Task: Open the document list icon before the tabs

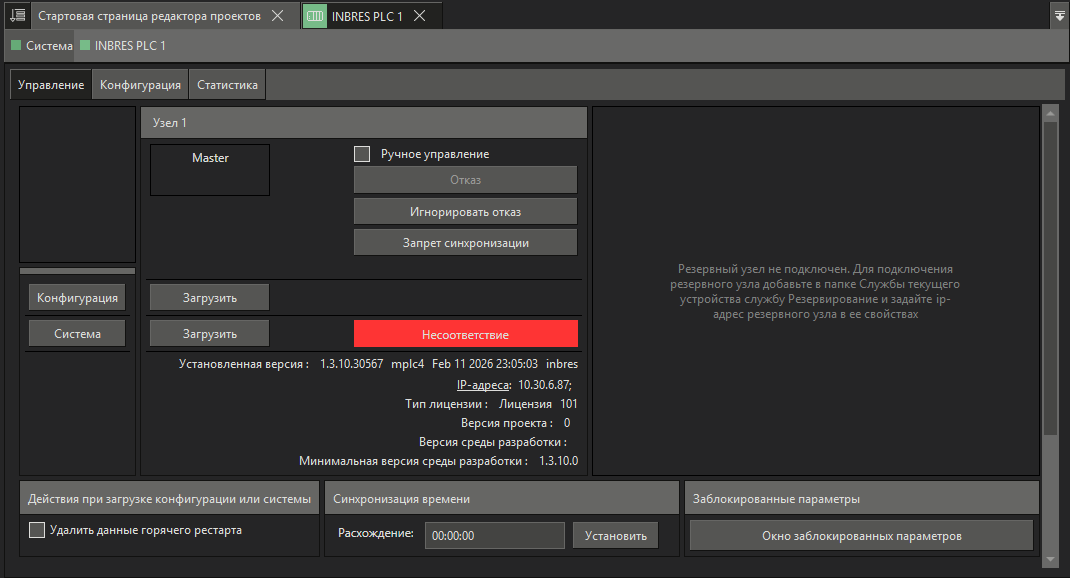Action: click(x=18, y=15)
